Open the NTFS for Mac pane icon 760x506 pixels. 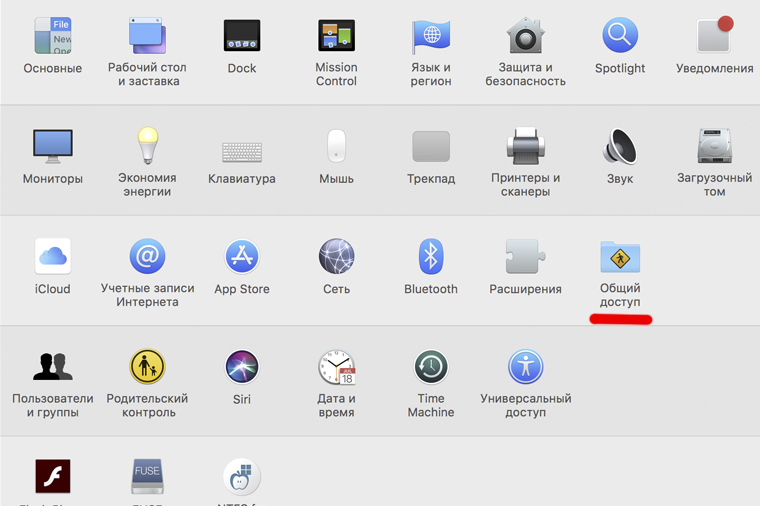click(242, 477)
